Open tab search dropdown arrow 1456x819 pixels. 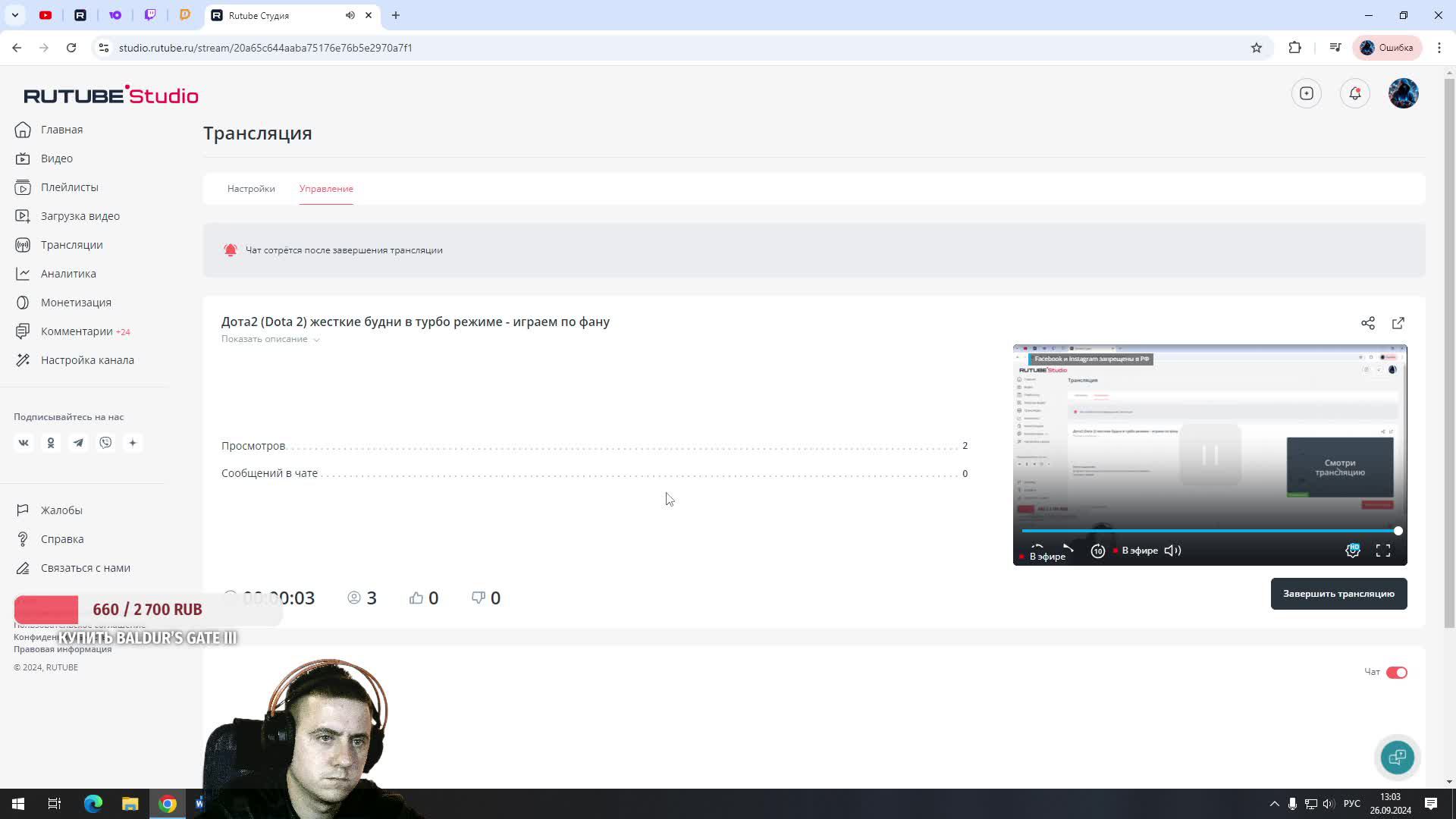click(x=14, y=15)
